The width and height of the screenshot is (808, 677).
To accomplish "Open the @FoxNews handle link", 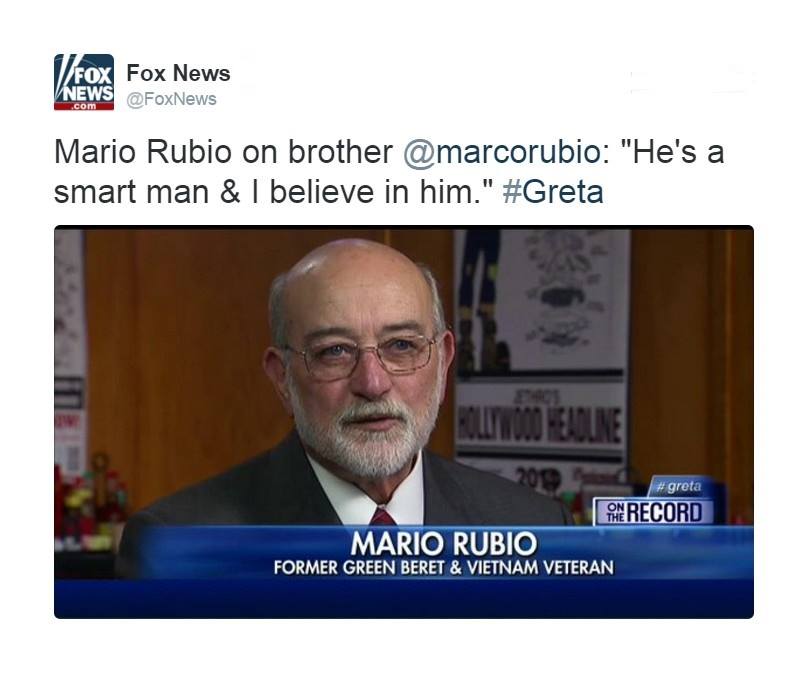I will [172, 99].
